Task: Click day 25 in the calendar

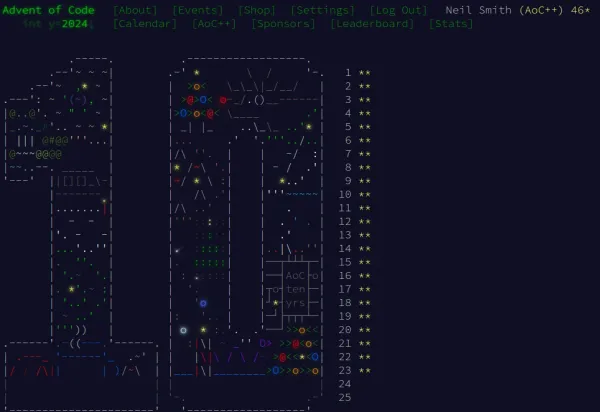Action: click(x=345, y=397)
